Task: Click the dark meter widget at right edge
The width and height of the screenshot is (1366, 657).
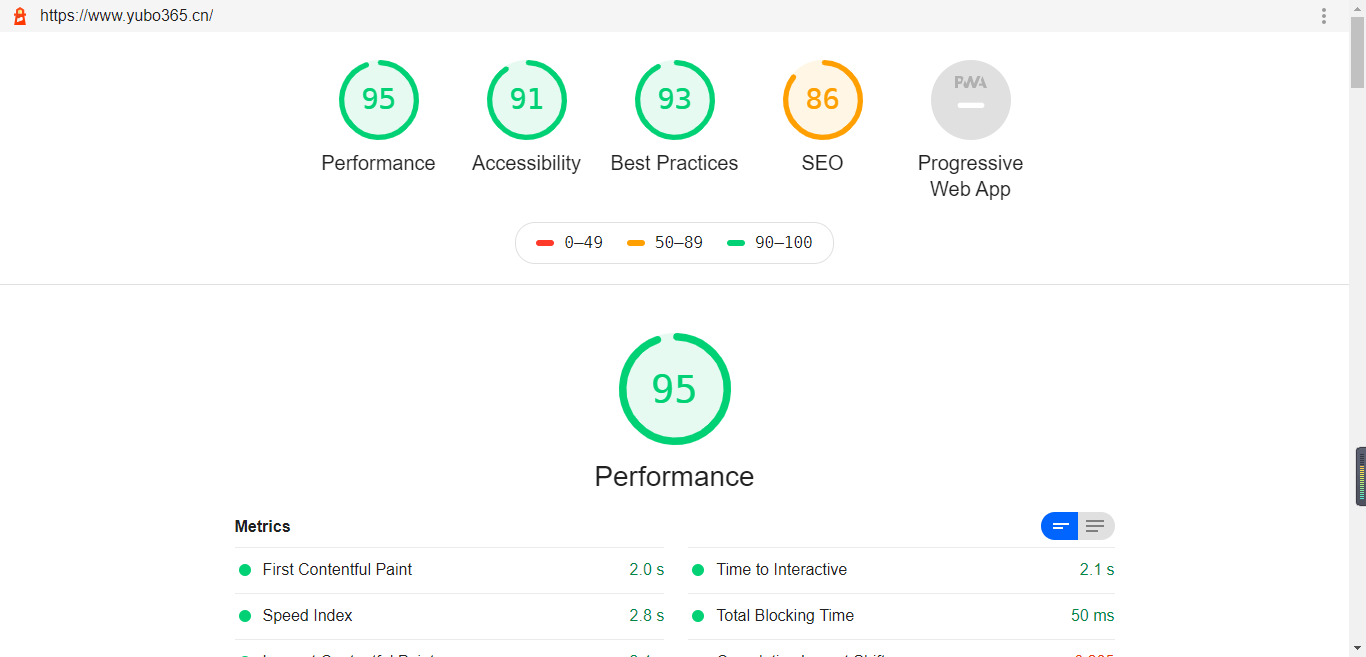Action: coord(1361,477)
